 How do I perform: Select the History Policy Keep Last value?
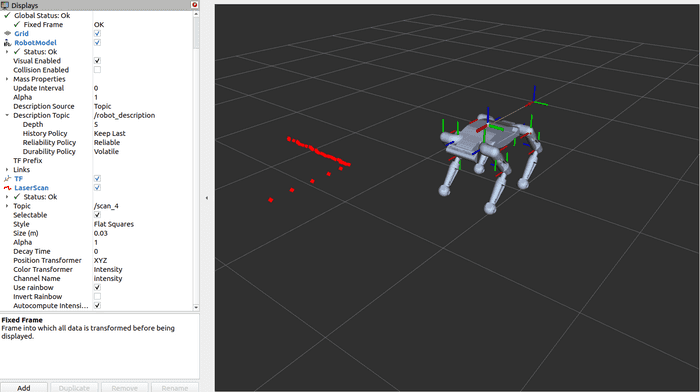click(x=109, y=133)
